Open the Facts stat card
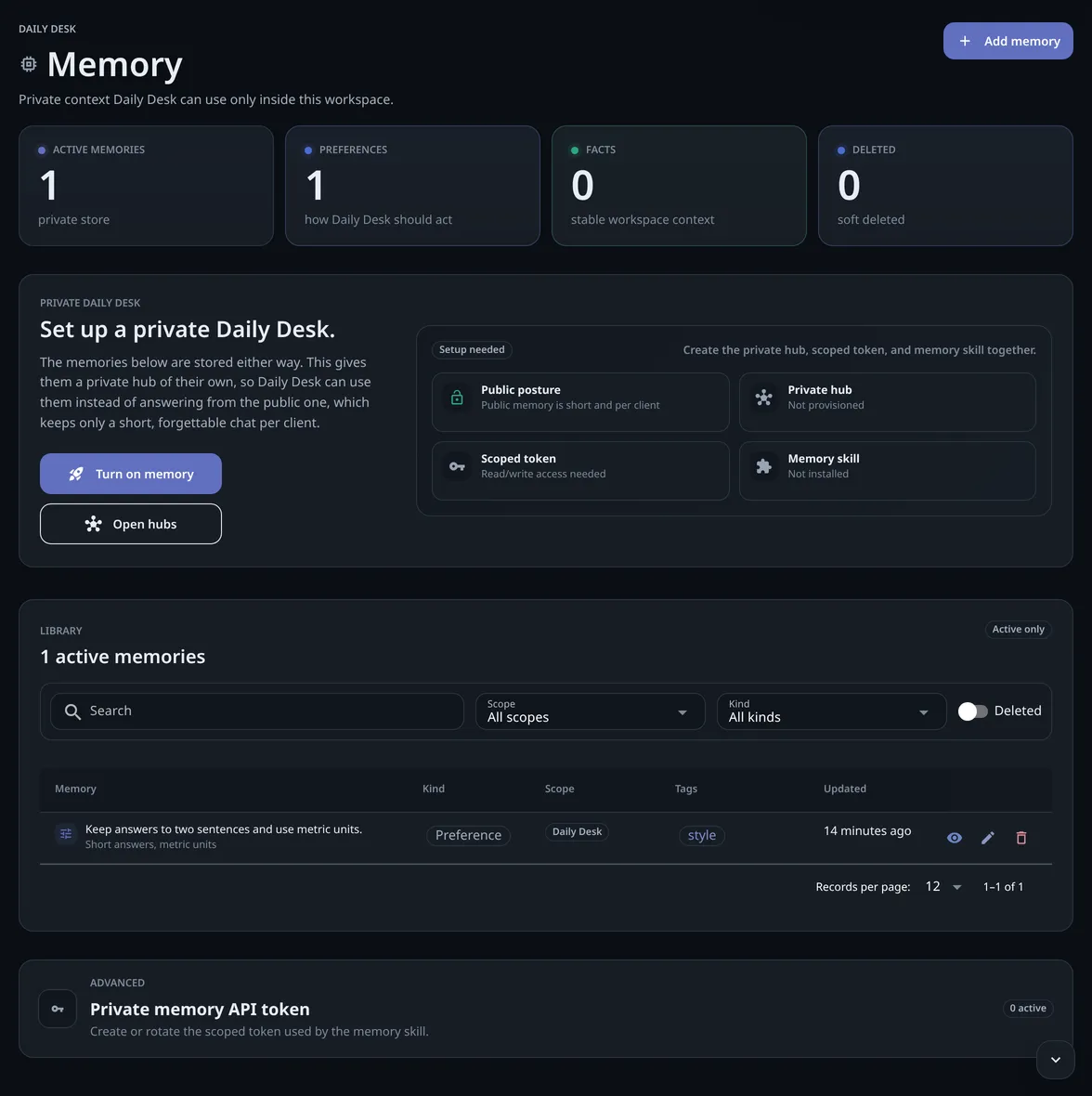The height and width of the screenshot is (1096, 1092). pos(679,185)
